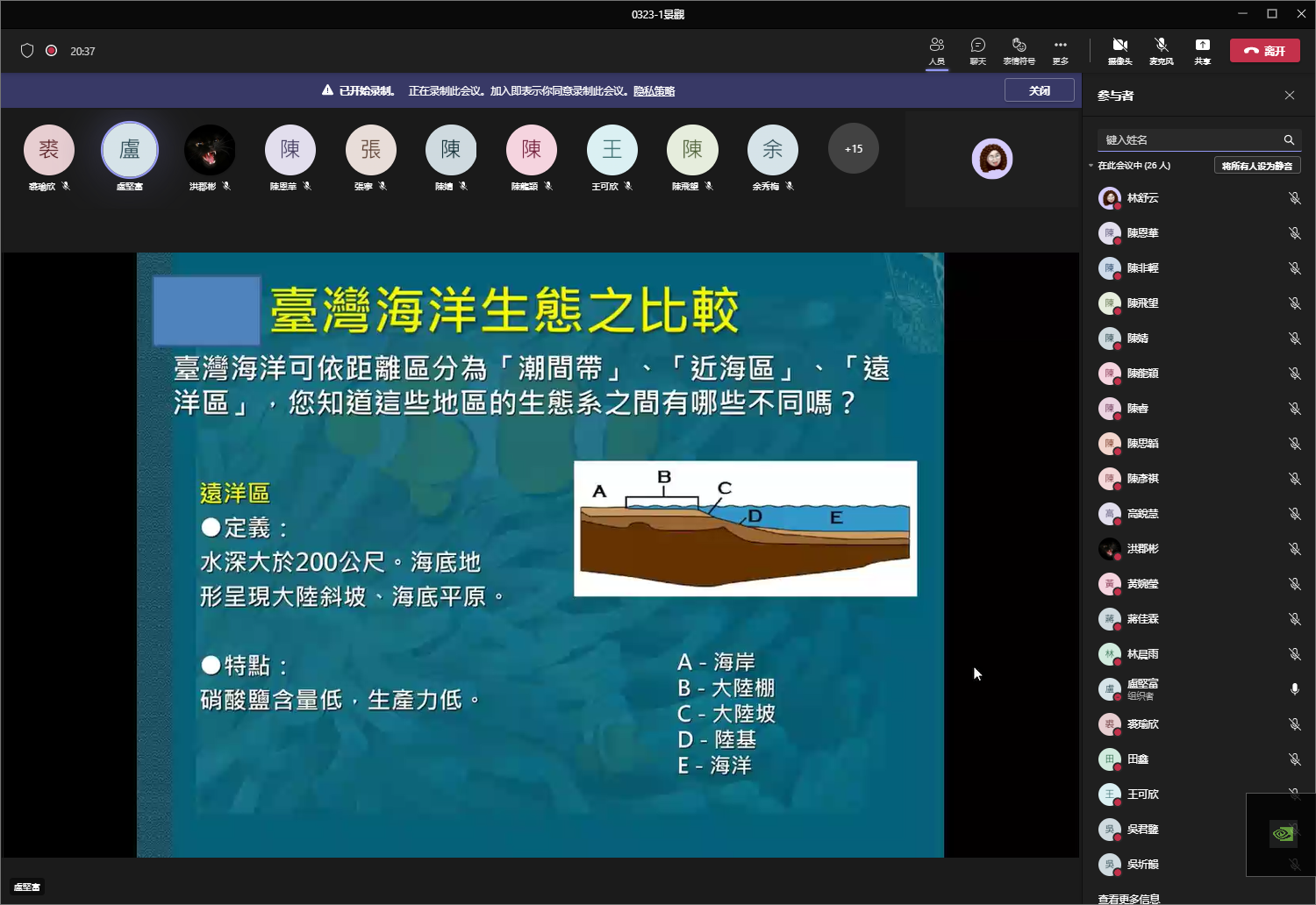Click the 人员 people icon
1316x905 pixels.
click(x=937, y=50)
